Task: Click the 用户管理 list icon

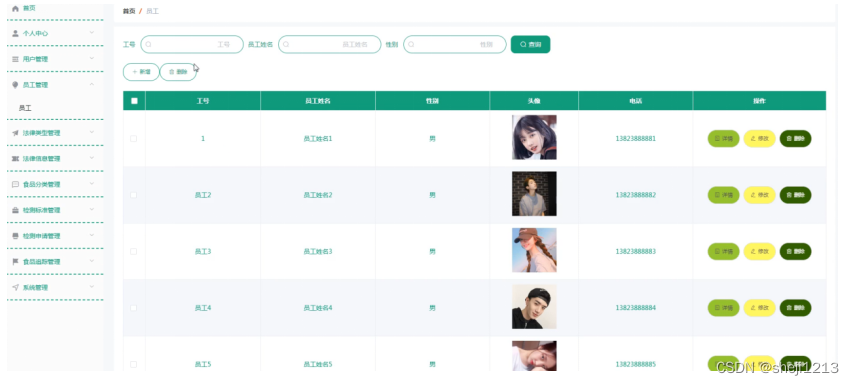Action: tap(15, 59)
